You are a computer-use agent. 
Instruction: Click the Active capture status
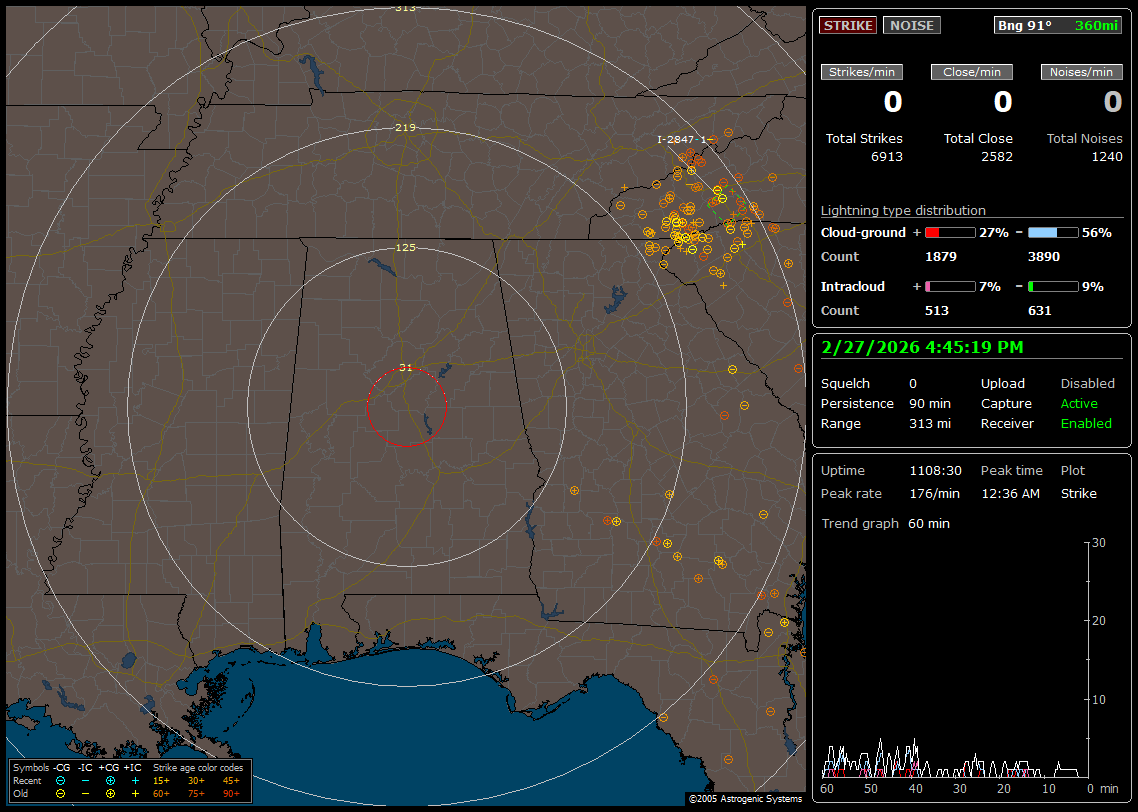[x=1079, y=404]
